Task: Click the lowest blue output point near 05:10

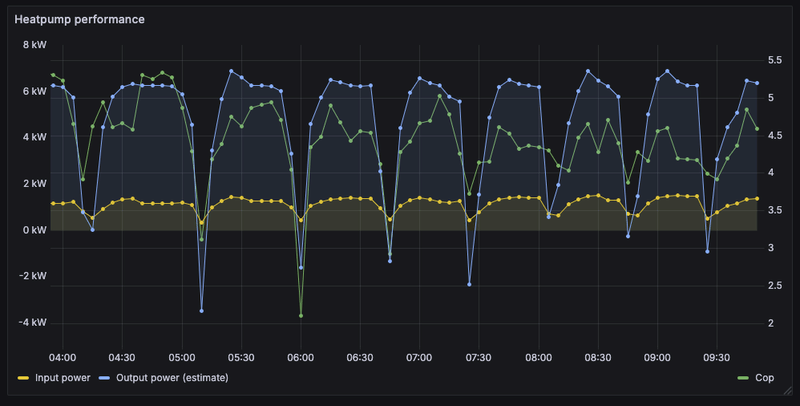Action: [x=202, y=311]
